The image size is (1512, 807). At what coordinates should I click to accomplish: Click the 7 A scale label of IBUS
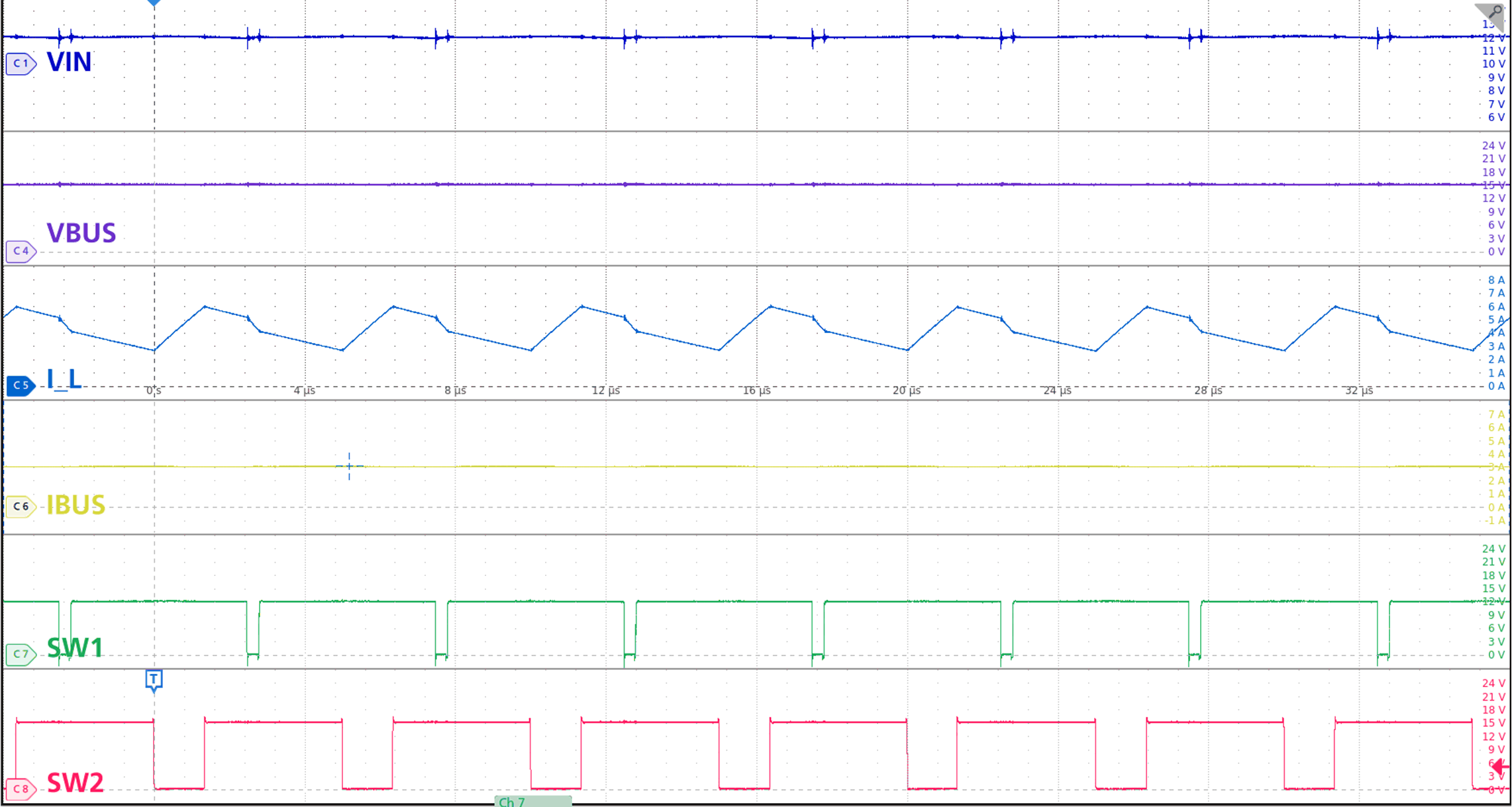coord(1496,414)
